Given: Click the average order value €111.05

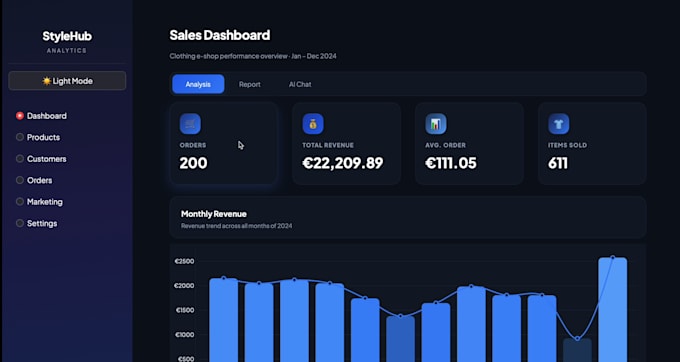Looking at the screenshot, I should 451,163.
